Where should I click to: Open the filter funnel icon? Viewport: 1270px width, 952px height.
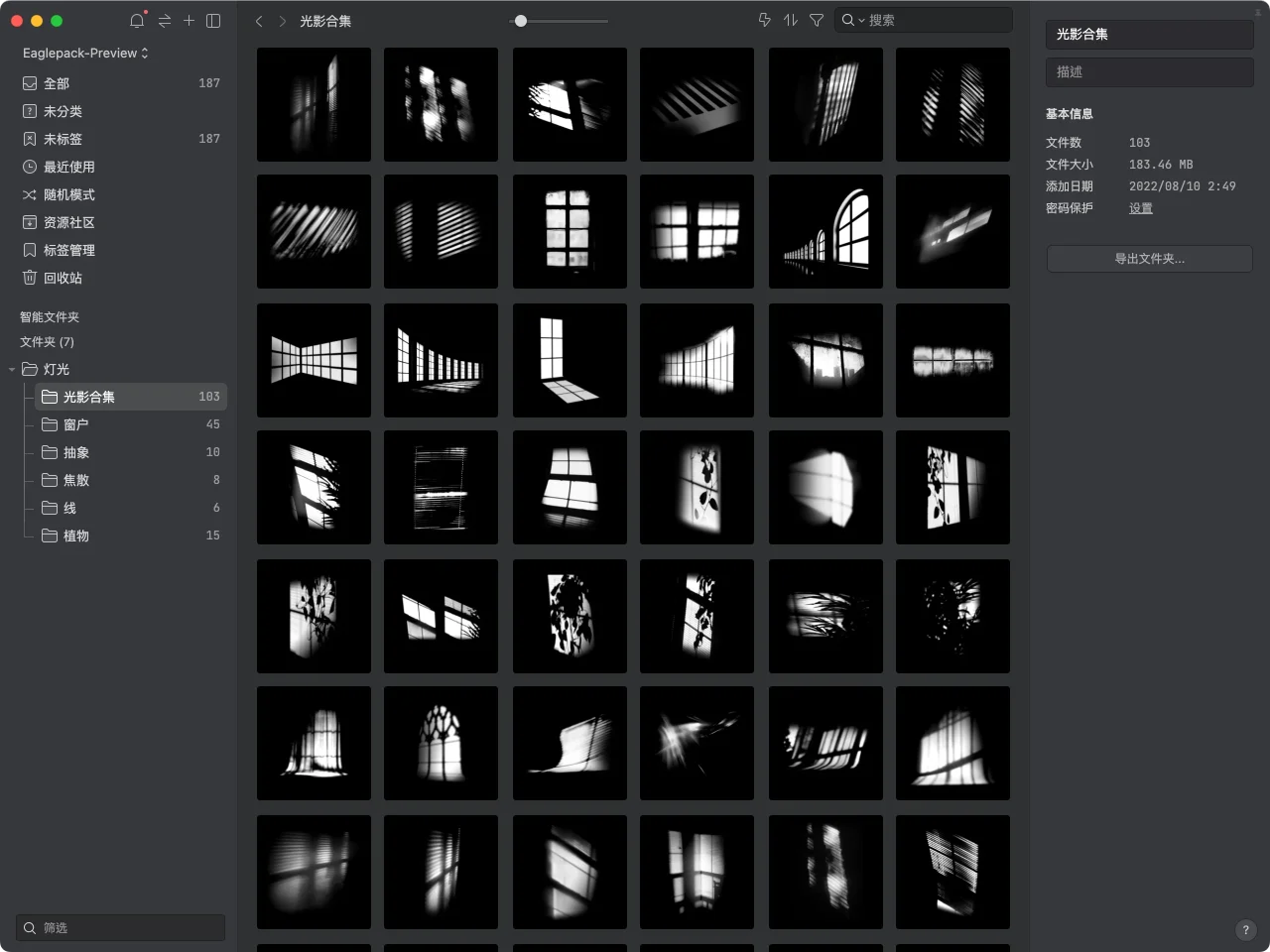[x=817, y=20]
